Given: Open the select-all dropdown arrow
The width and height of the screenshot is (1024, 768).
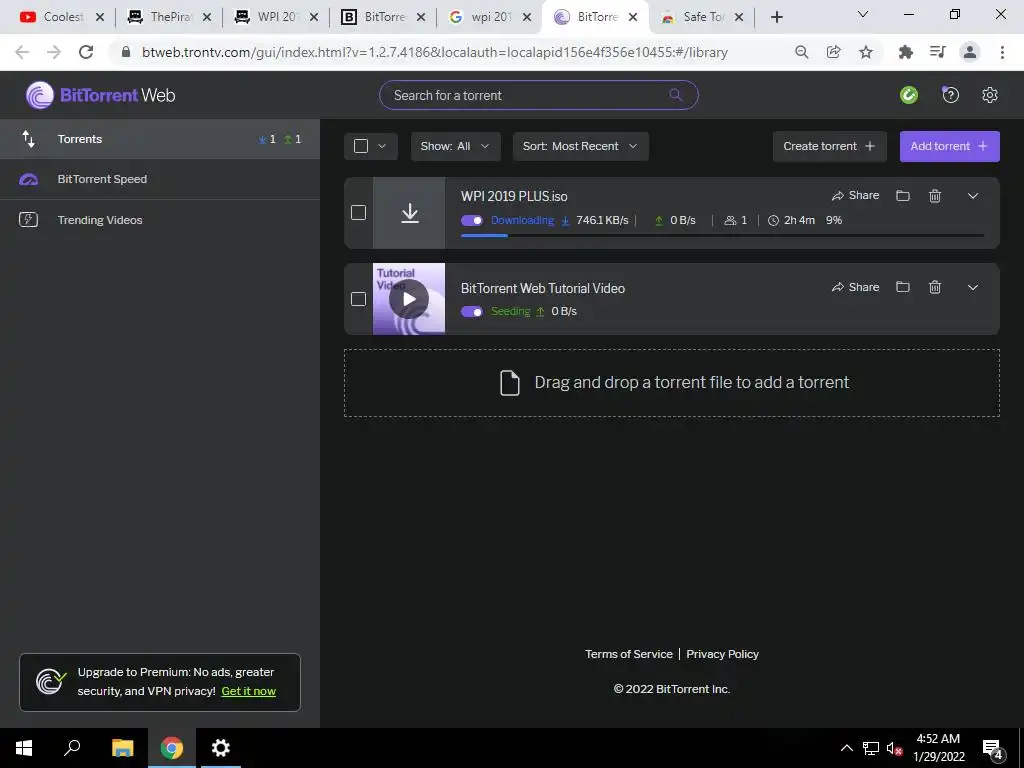Looking at the screenshot, I should click(383, 146).
